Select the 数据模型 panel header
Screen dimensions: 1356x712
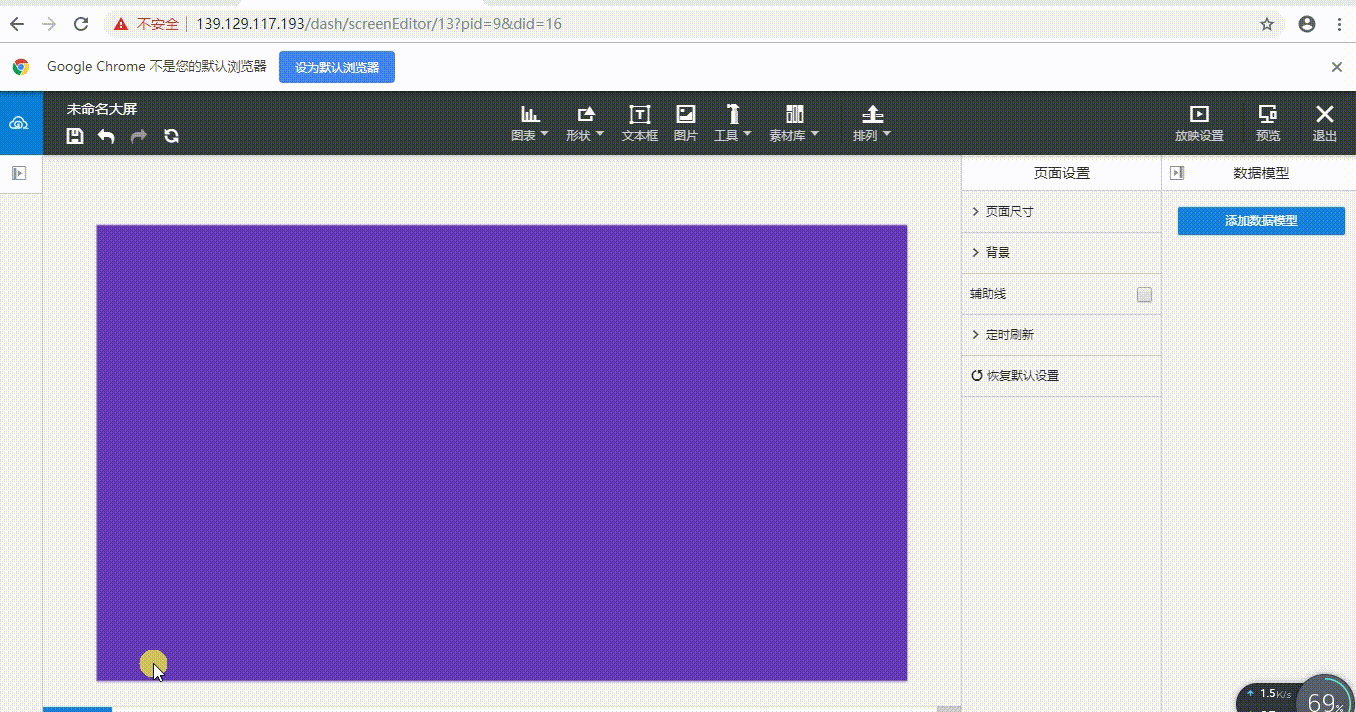click(x=1261, y=173)
